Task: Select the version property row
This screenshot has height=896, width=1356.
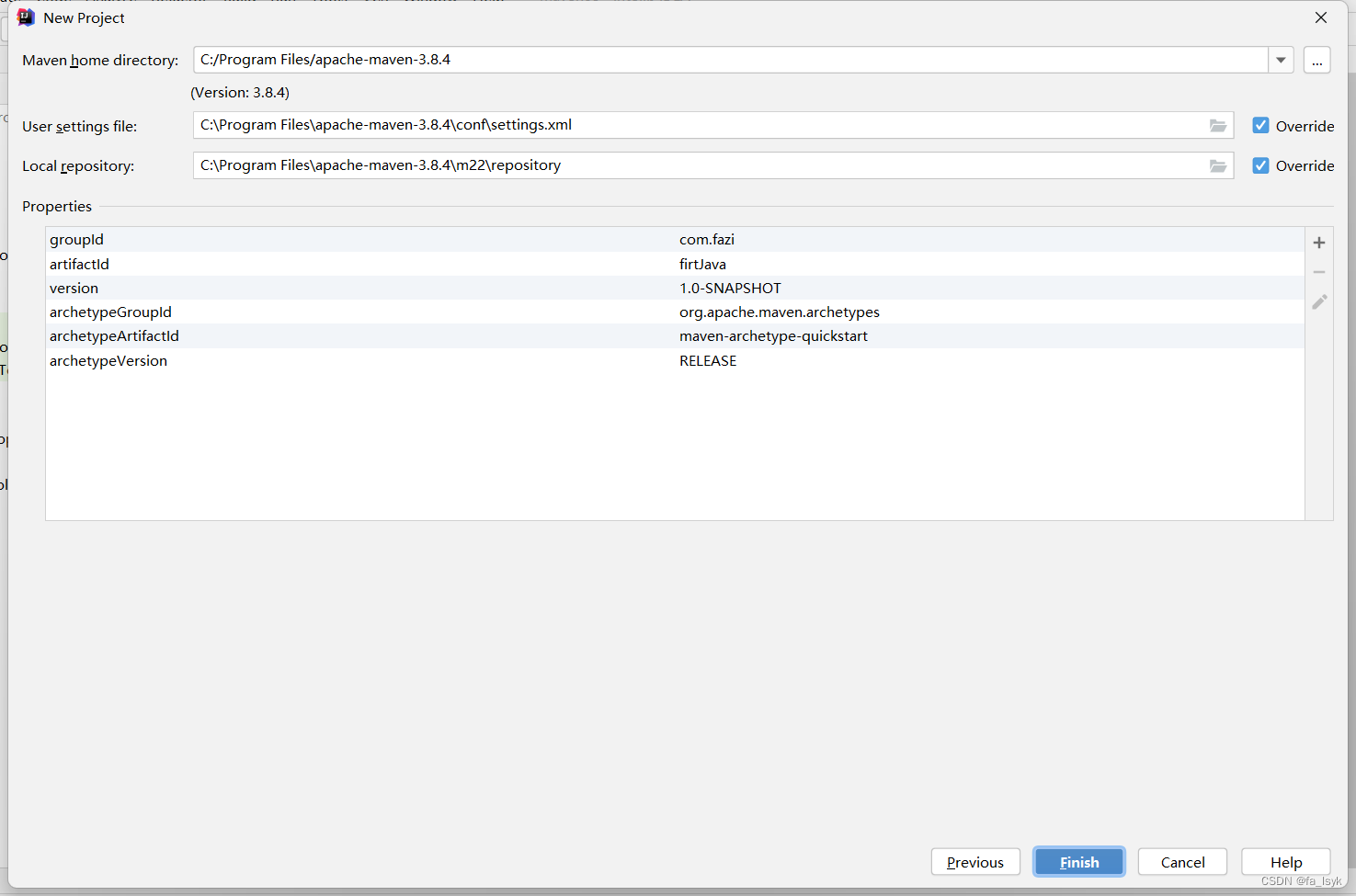Action: click(x=368, y=288)
